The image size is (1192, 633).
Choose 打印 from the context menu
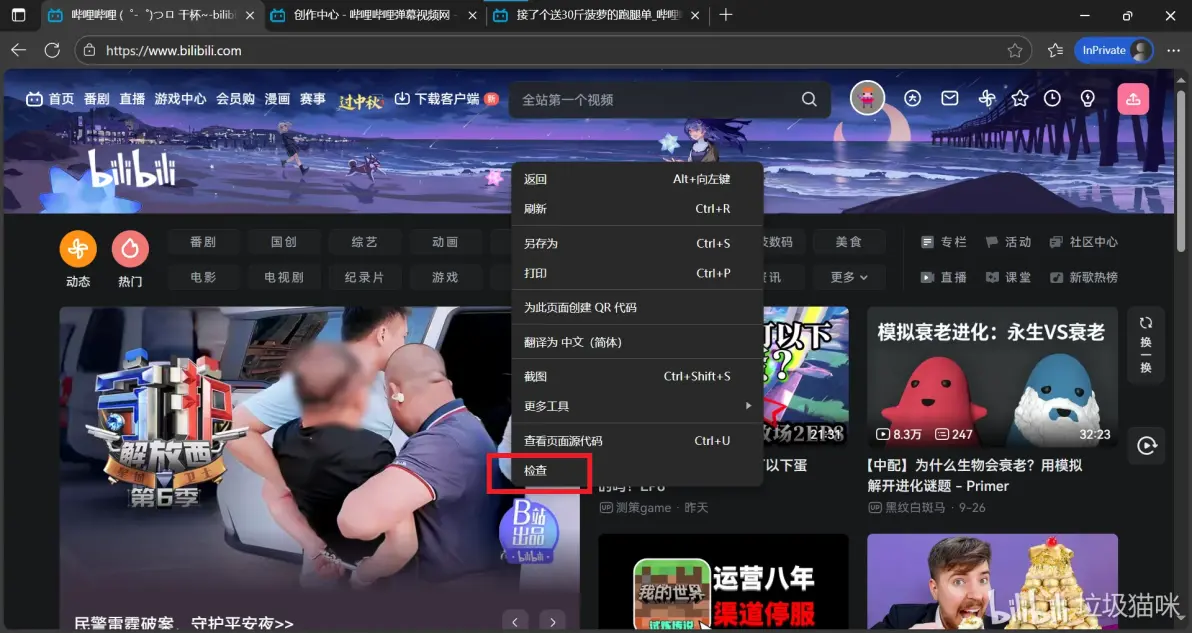point(637,273)
